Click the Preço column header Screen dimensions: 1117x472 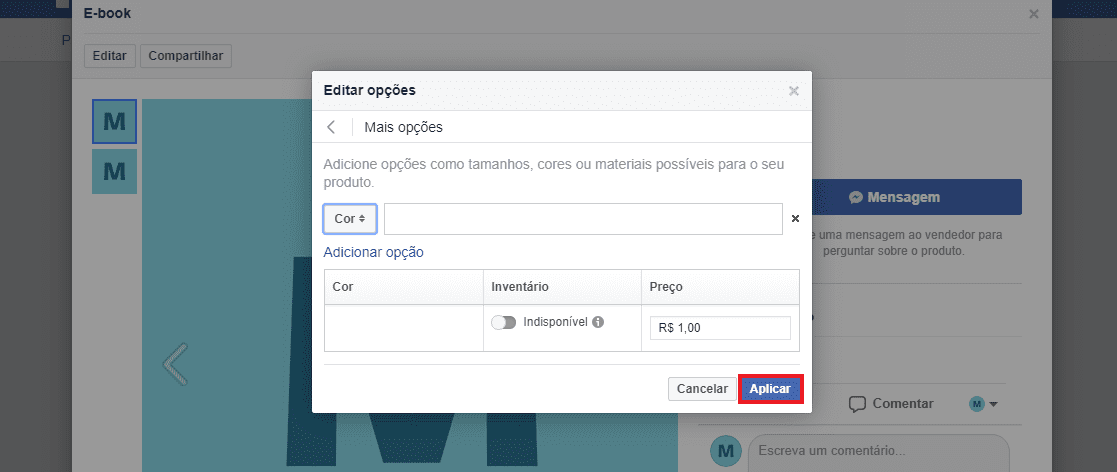(720, 287)
